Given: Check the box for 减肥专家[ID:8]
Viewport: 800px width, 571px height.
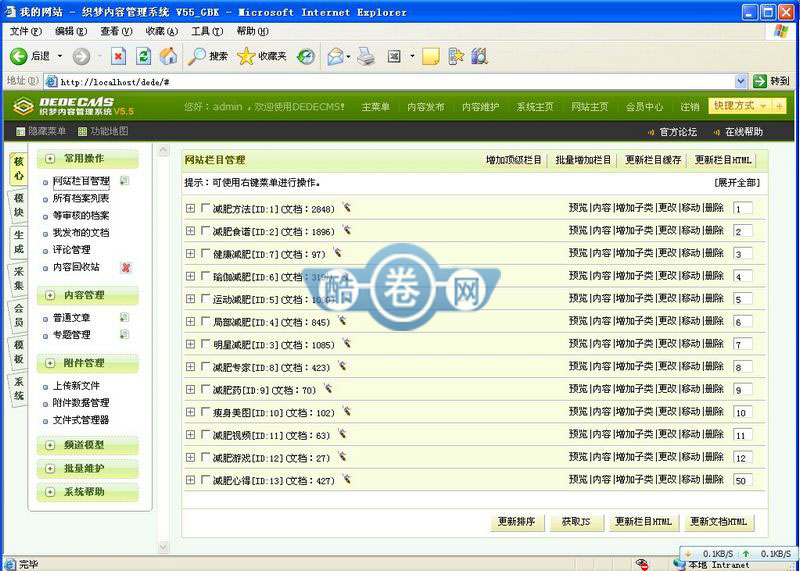Looking at the screenshot, I should [x=206, y=366].
